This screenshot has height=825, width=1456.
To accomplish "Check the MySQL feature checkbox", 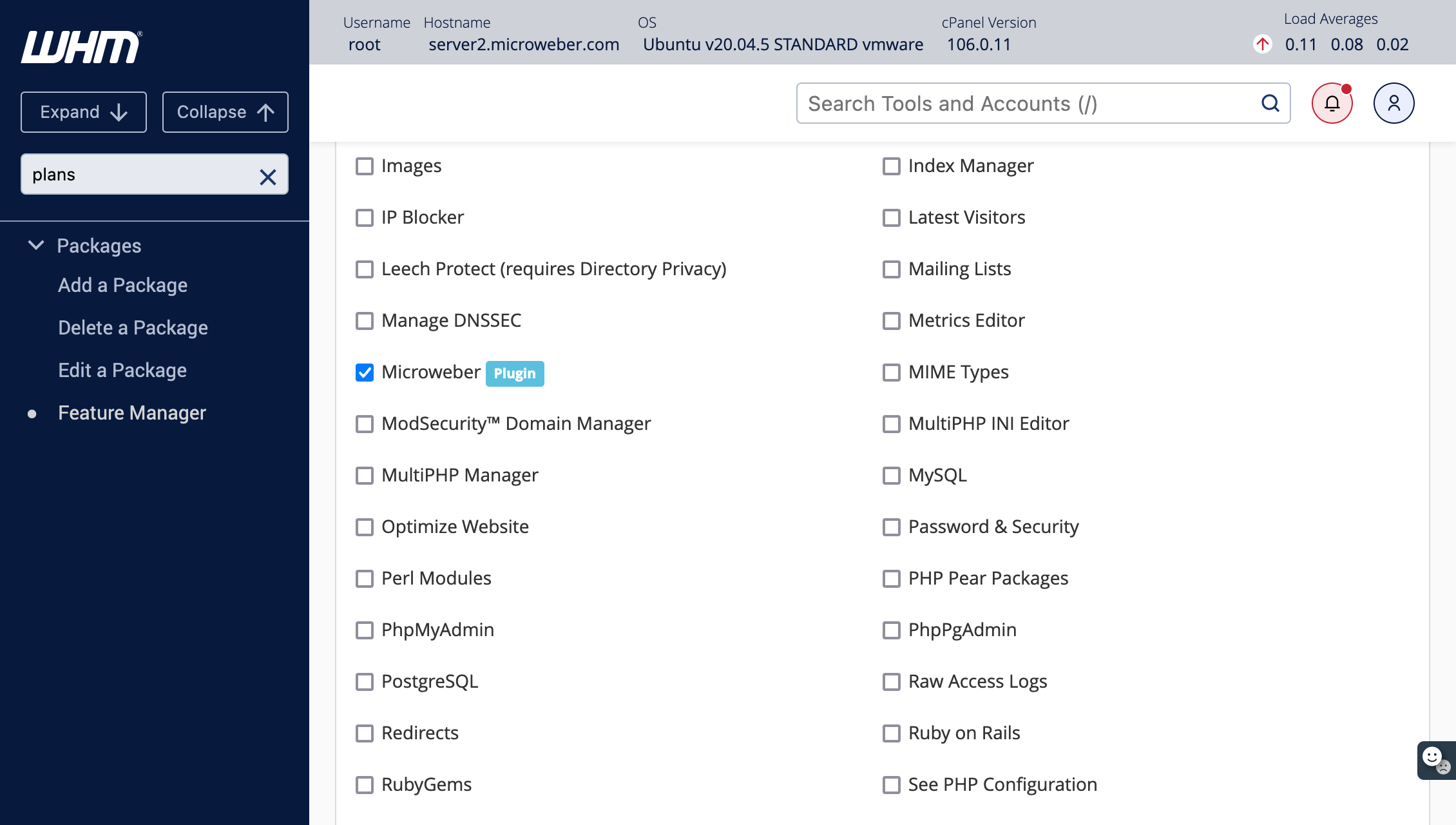I will point(892,476).
